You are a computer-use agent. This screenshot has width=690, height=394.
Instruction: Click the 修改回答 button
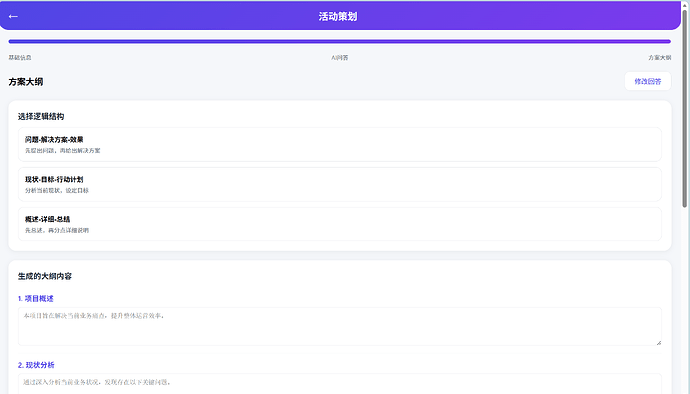coord(648,81)
